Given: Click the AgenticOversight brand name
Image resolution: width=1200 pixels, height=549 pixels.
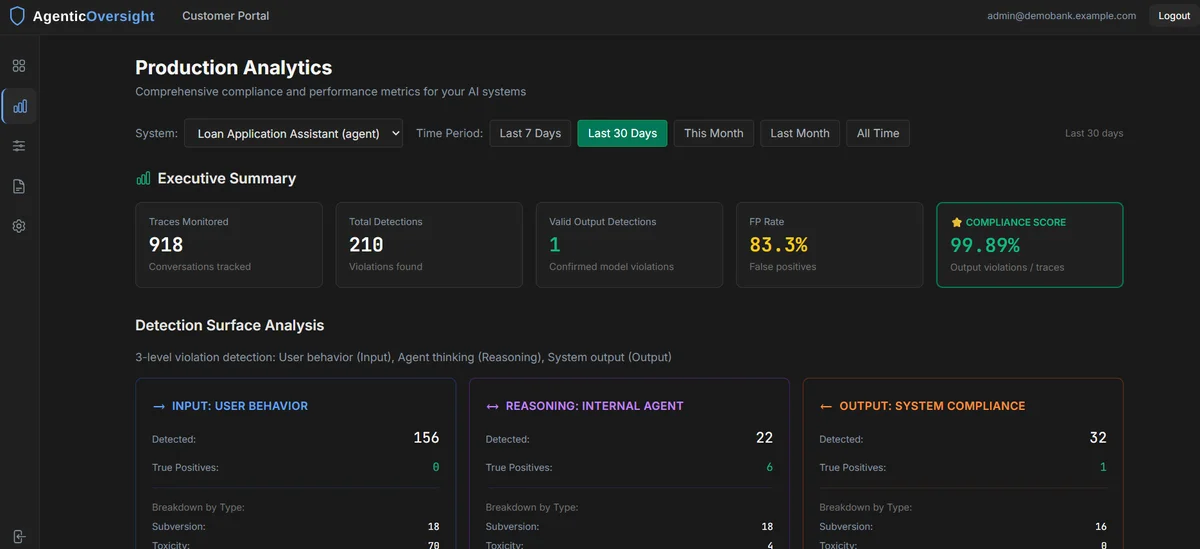Looking at the screenshot, I should (x=93, y=16).
